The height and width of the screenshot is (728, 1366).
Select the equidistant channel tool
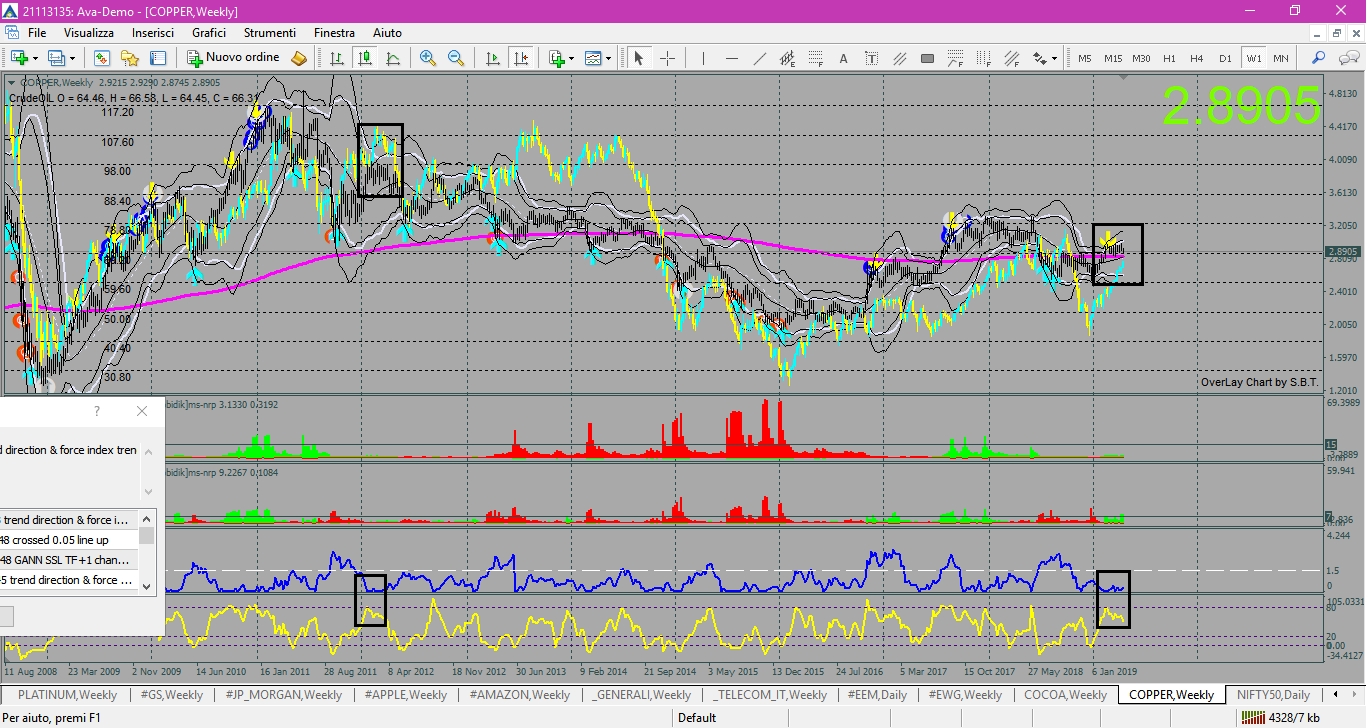click(788, 58)
